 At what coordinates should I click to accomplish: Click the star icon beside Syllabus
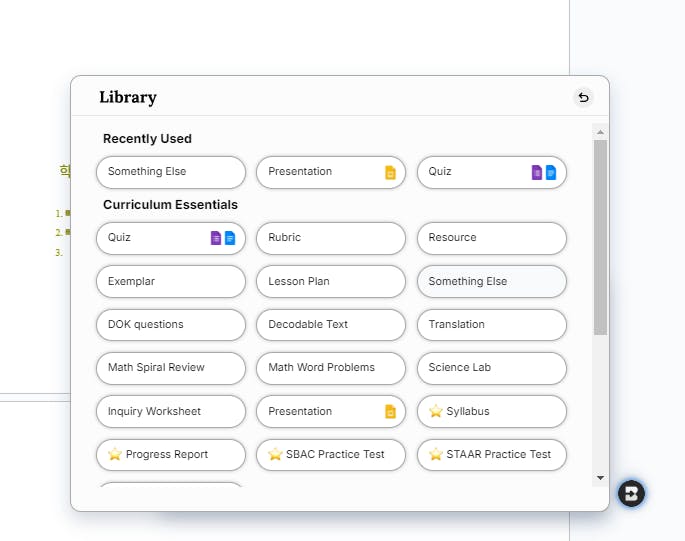tap(435, 411)
